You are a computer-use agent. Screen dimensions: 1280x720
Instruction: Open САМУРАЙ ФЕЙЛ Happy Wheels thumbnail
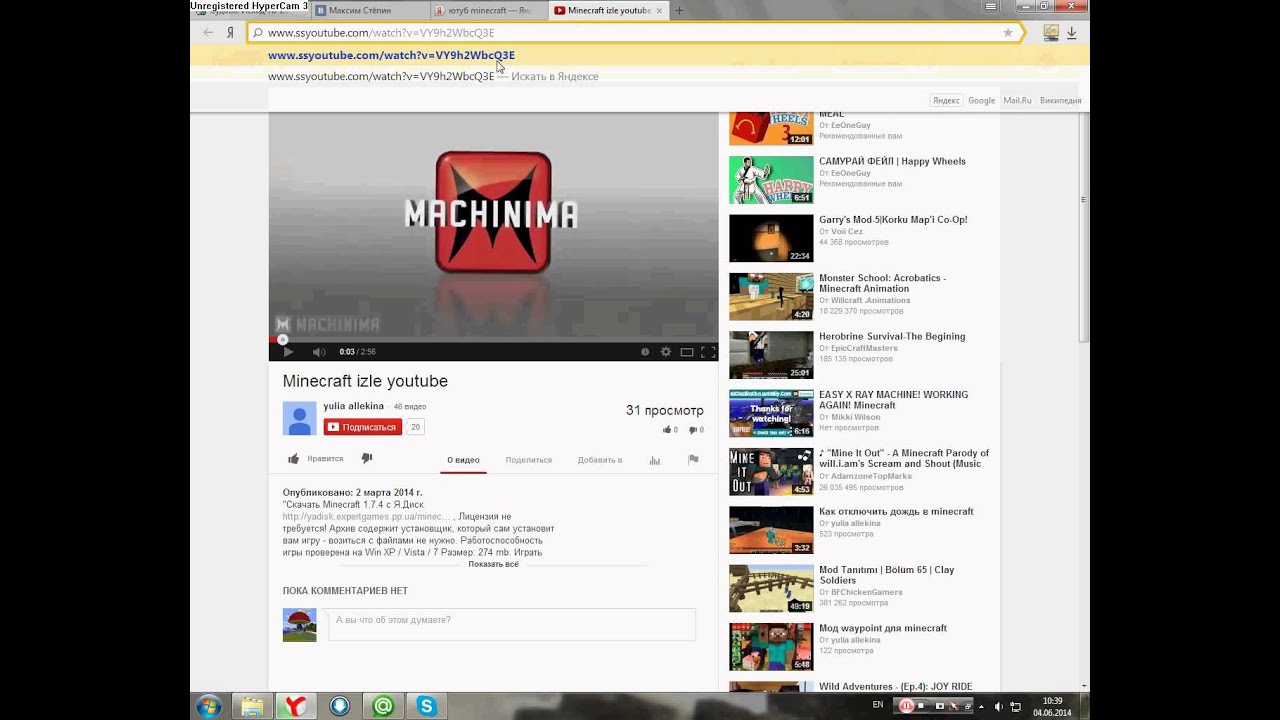click(771, 180)
